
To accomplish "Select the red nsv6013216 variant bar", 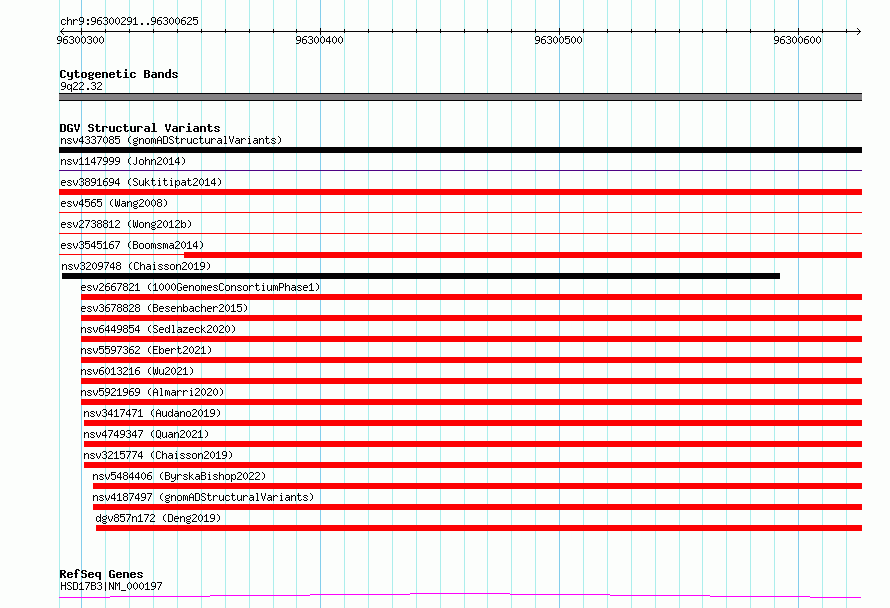I will 471,381.
